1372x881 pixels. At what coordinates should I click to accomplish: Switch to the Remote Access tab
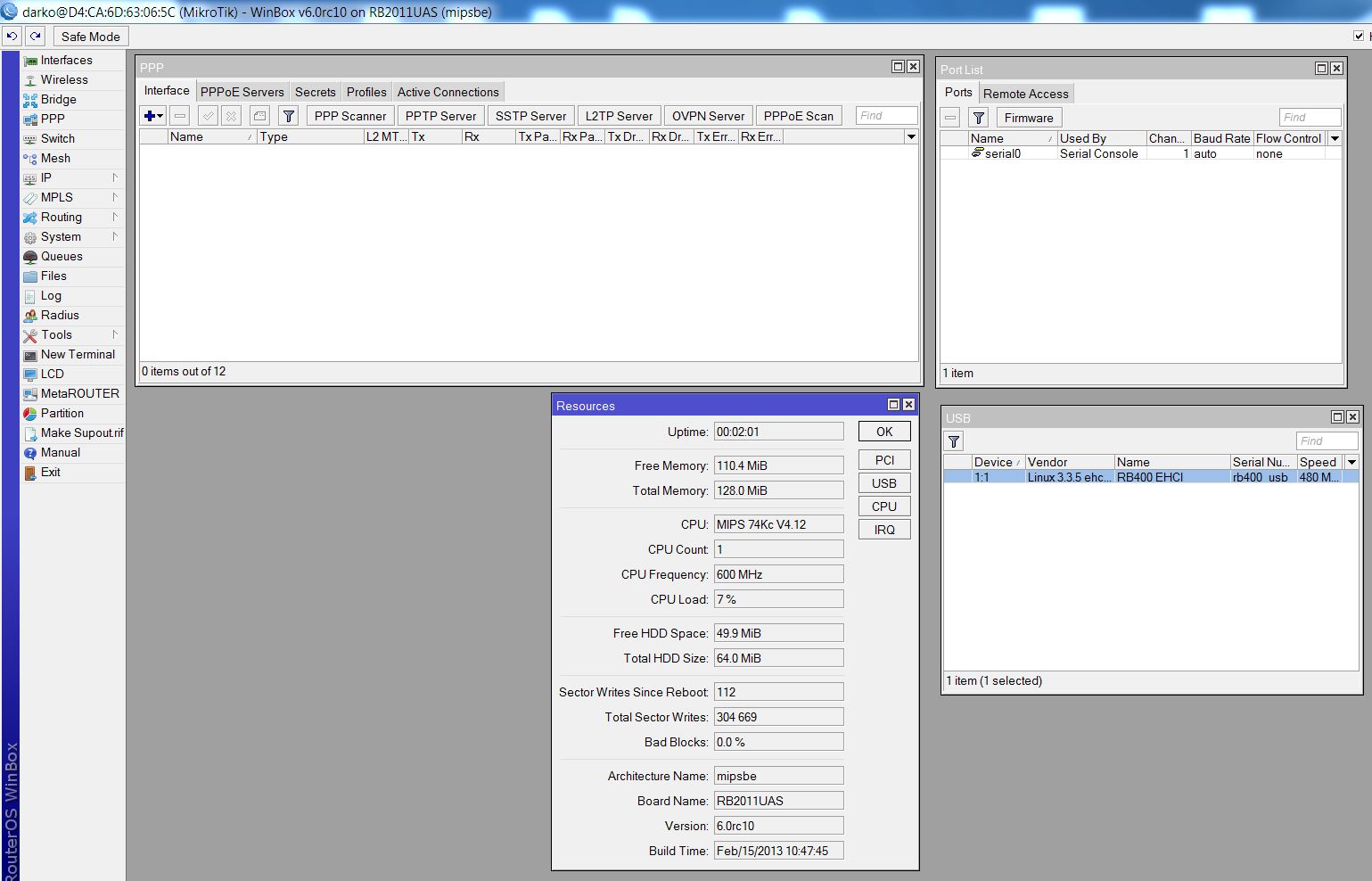[1025, 94]
